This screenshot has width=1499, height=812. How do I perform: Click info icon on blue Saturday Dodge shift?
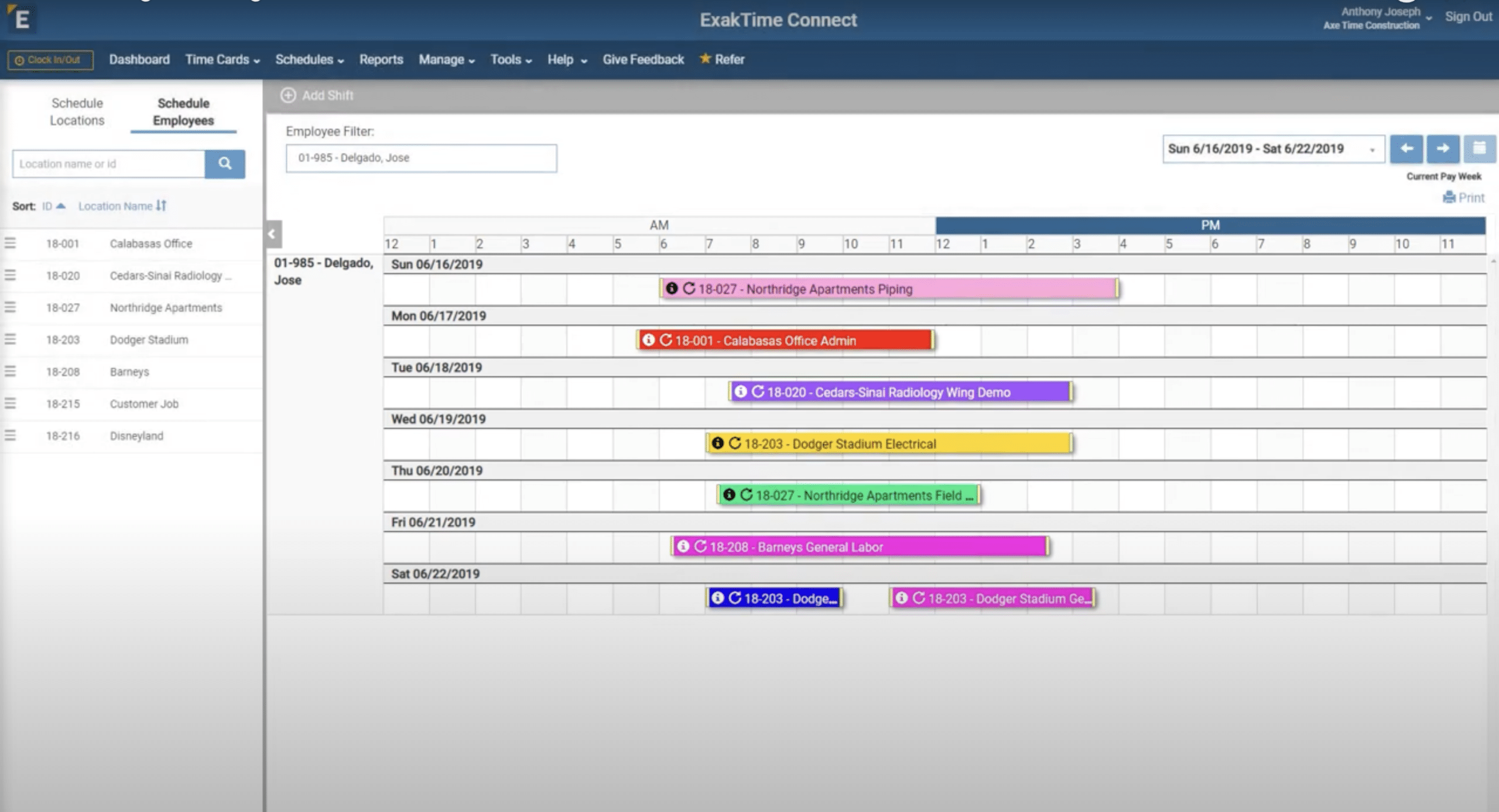[x=718, y=598]
